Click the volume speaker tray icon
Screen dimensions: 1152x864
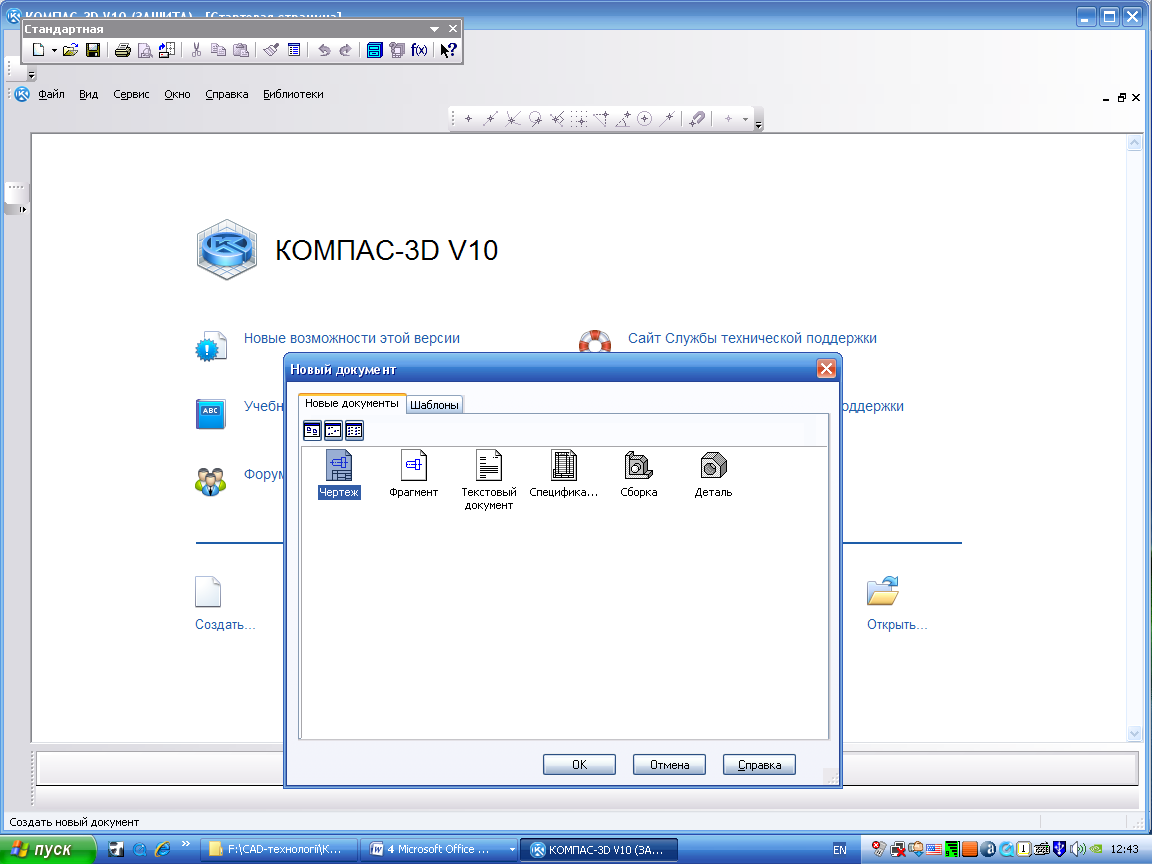(x=1078, y=849)
